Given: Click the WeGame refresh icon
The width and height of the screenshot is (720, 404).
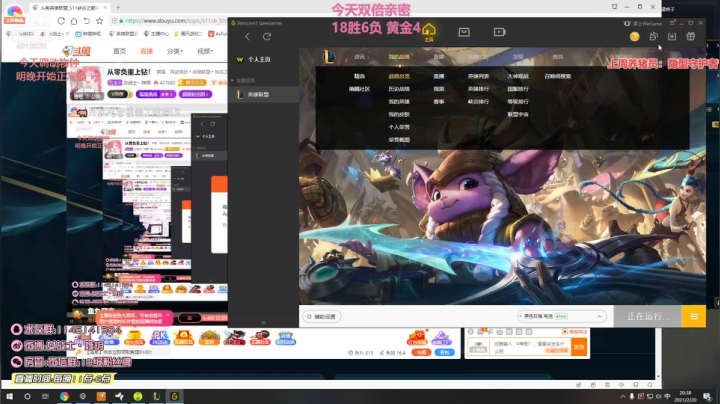Looking at the screenshot, I should click(x=267, y=36).
